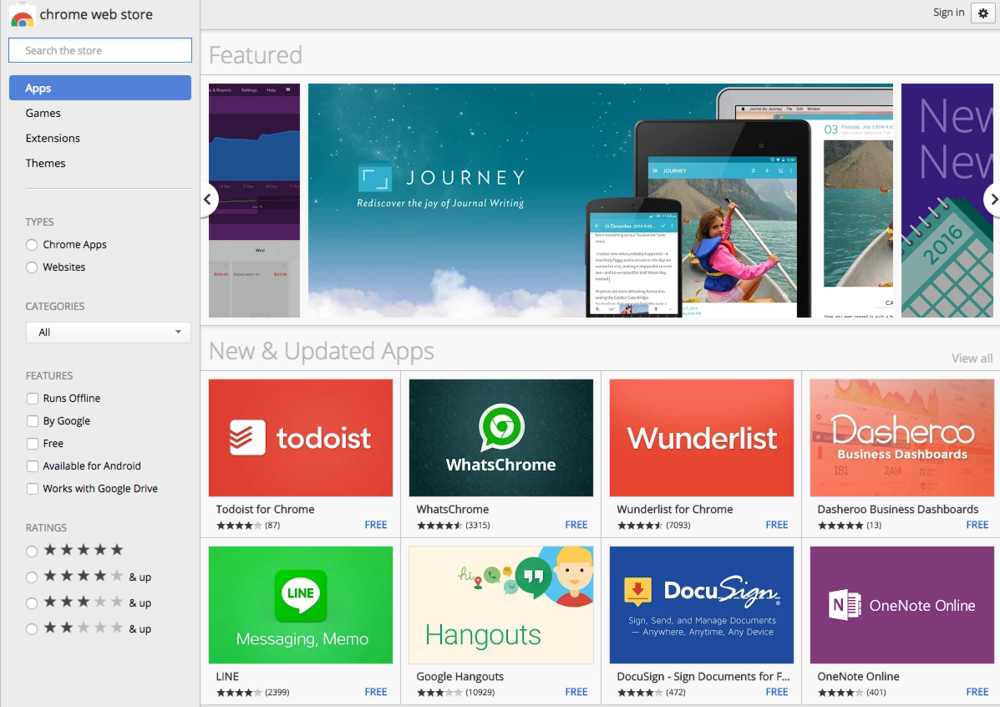Click the Journey featured banner

pos(600,200)
